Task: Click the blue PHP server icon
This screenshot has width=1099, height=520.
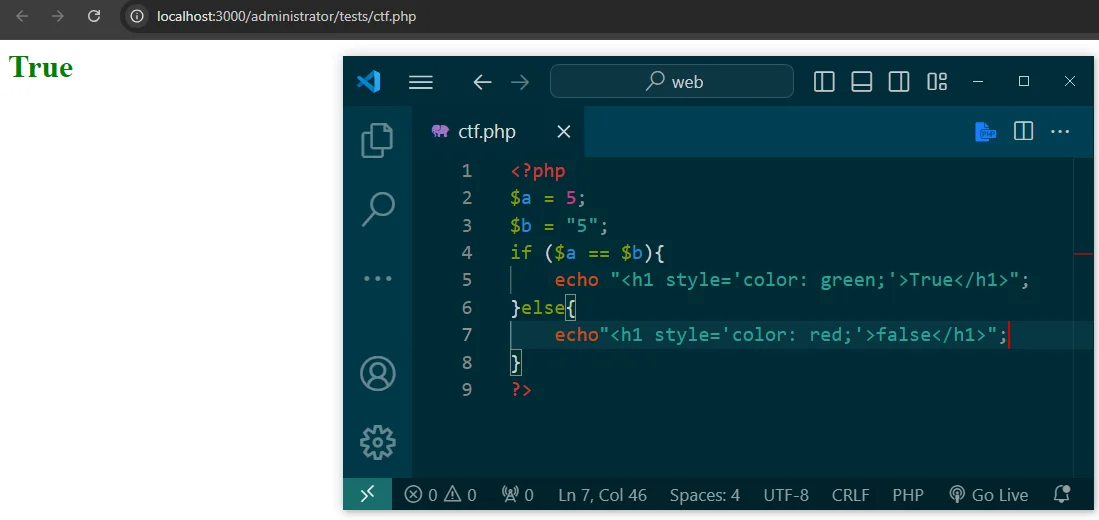Action: tap(986, 131)
